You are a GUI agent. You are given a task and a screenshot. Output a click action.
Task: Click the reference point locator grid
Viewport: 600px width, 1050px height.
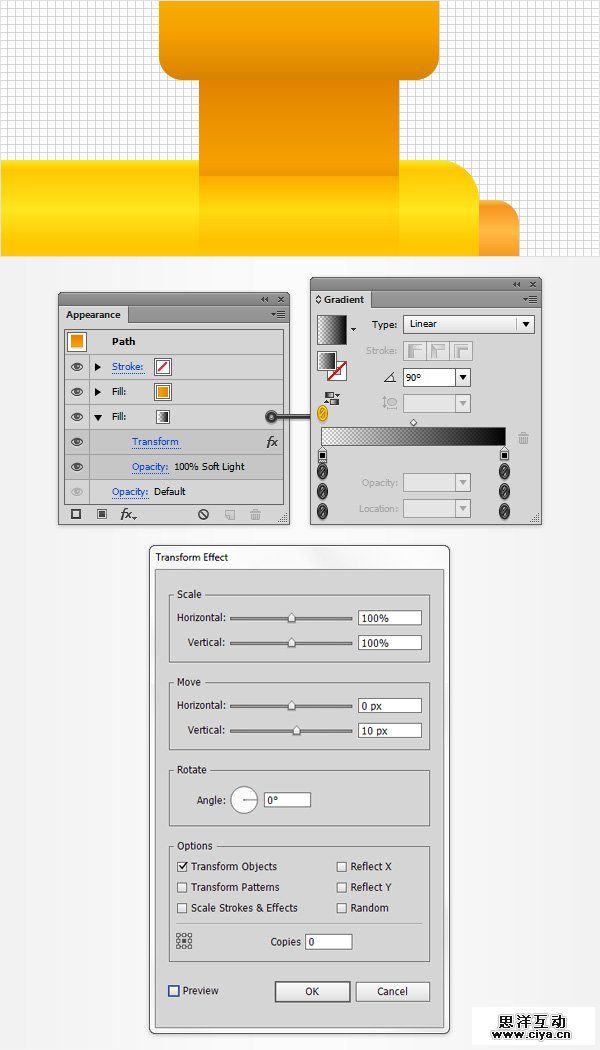coord(184,941)
